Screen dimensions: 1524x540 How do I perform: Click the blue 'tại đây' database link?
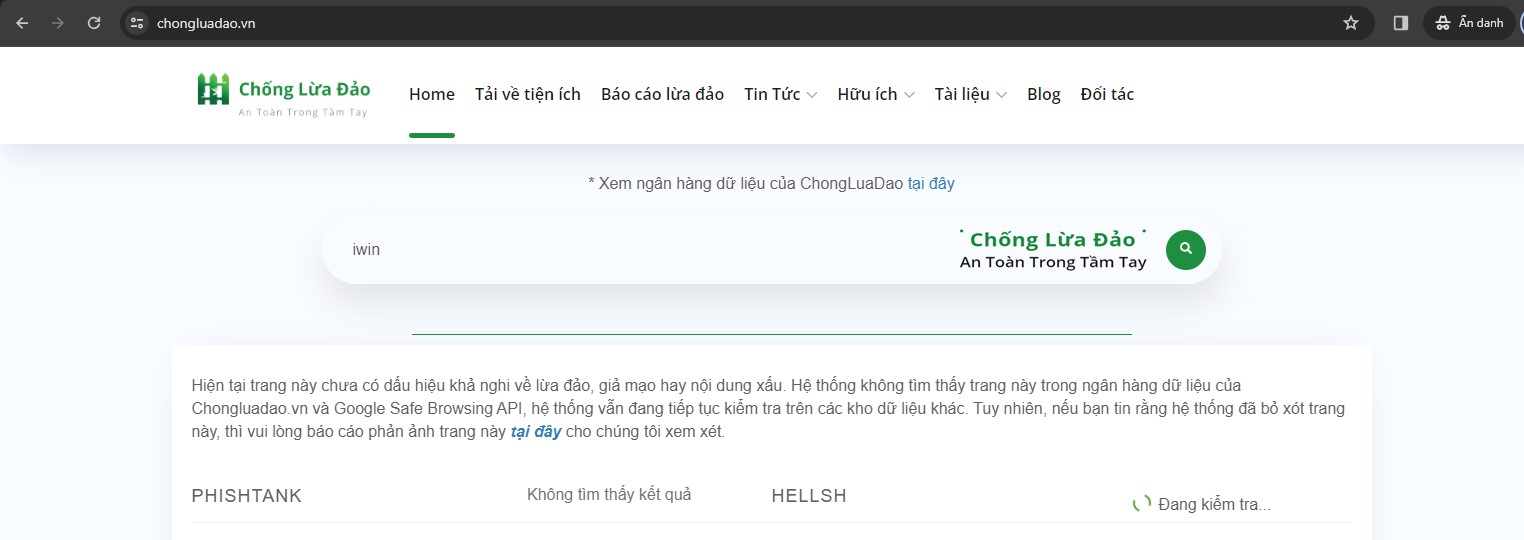931,183
